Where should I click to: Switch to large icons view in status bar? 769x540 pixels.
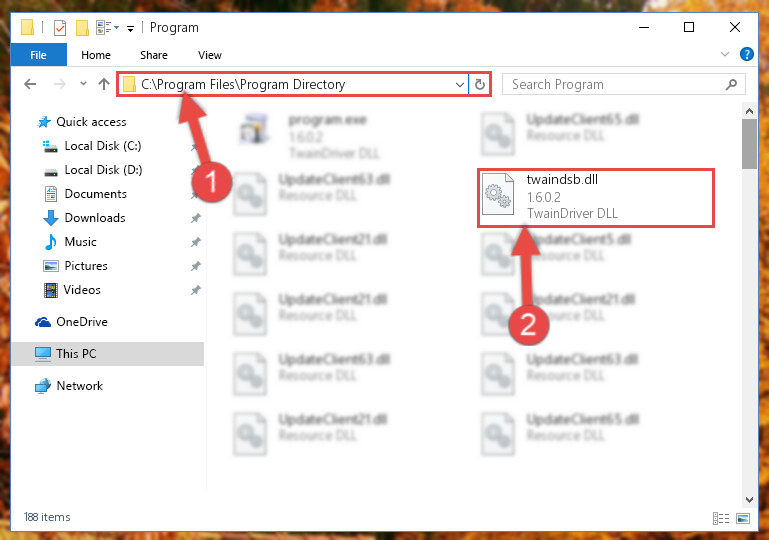point(743,518)
